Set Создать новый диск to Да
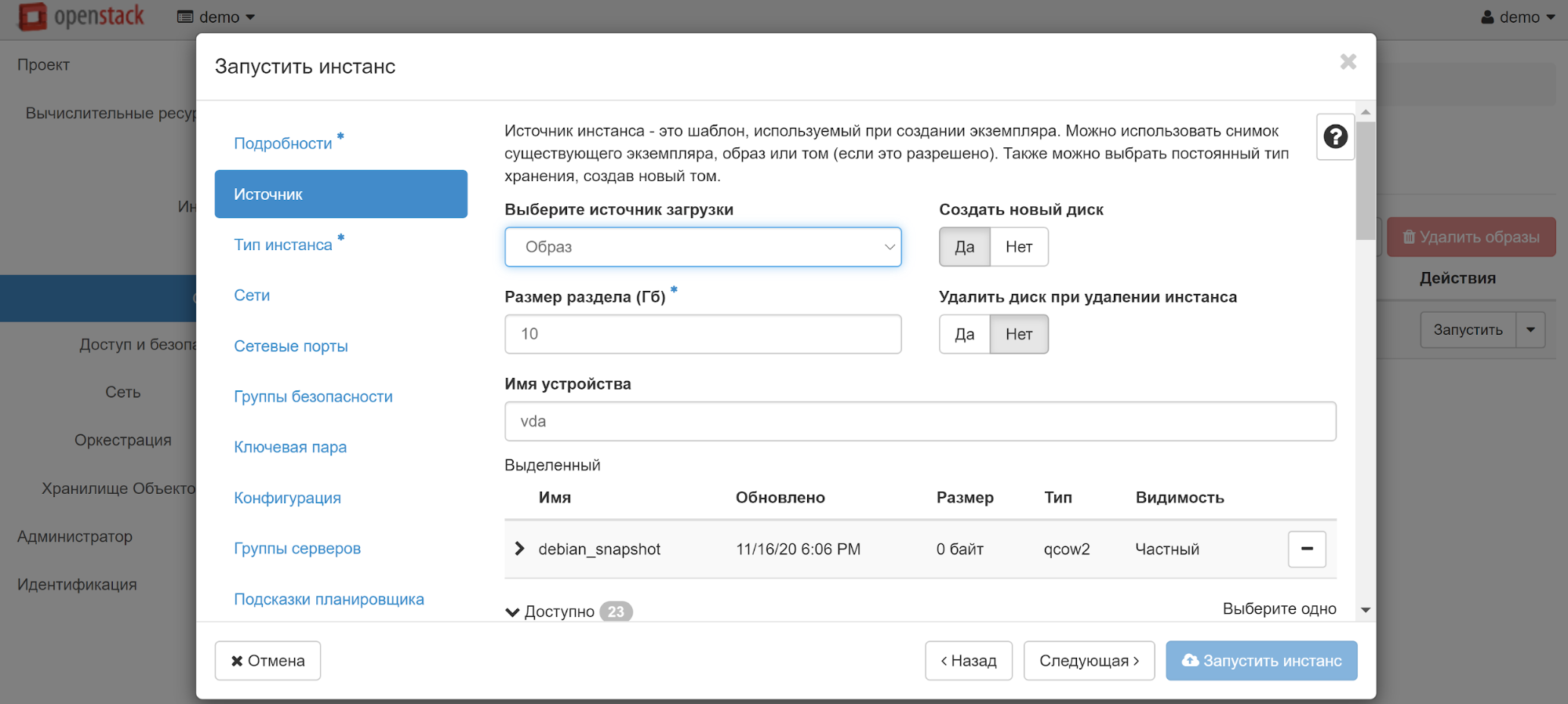Image resolution: width=1568 pixels, height=704 pixels. click(965, 247)
